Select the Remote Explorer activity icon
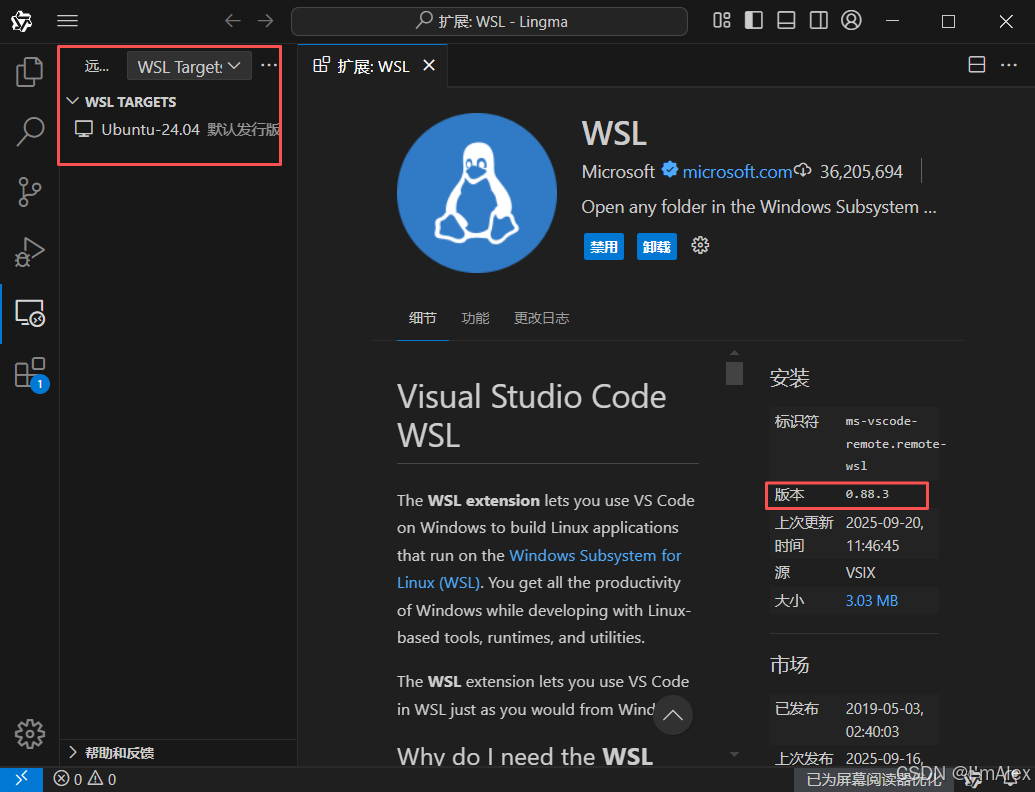 click(29, 313)
